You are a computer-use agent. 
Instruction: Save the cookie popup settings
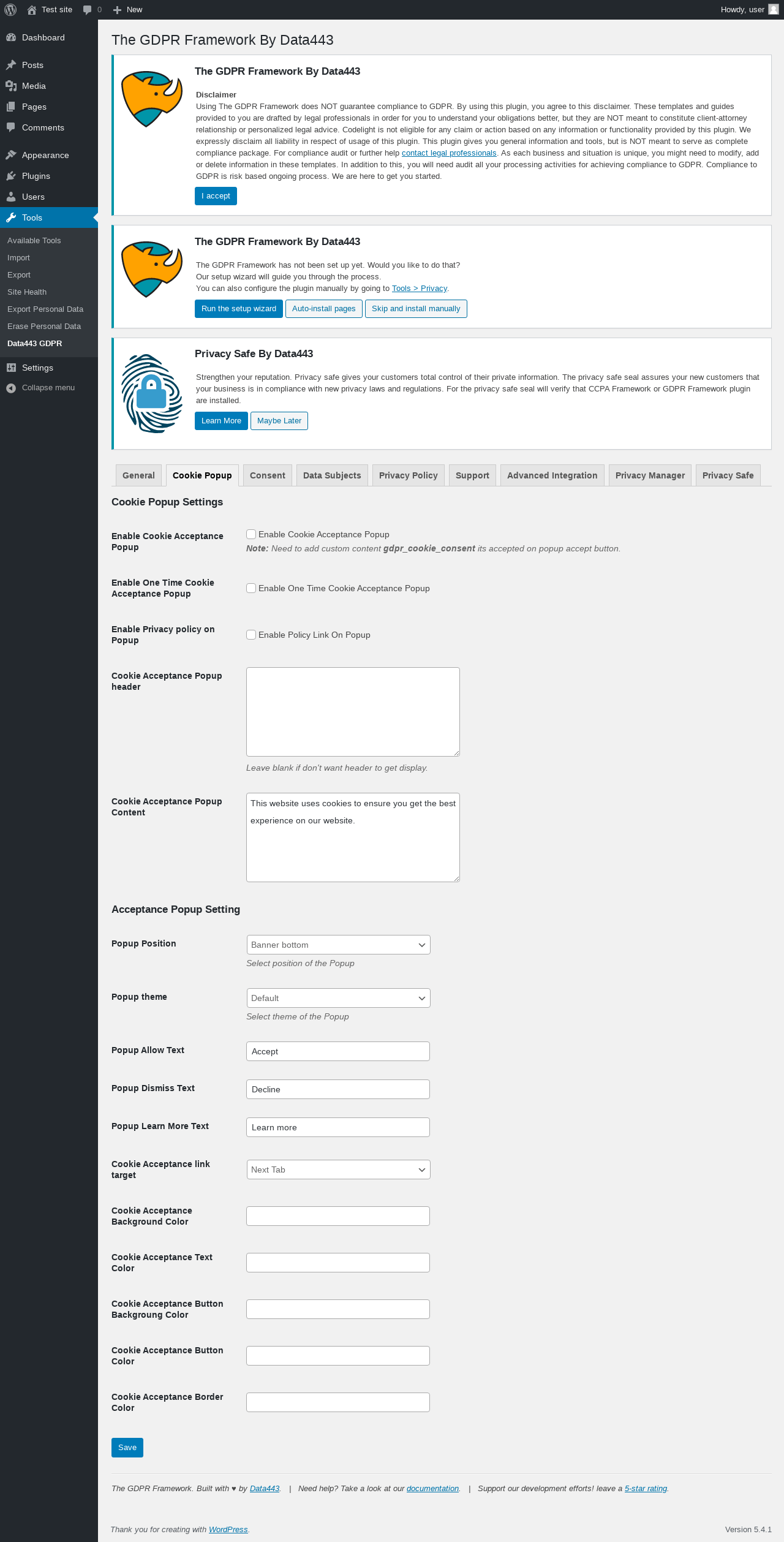[x=127, y=1448]
